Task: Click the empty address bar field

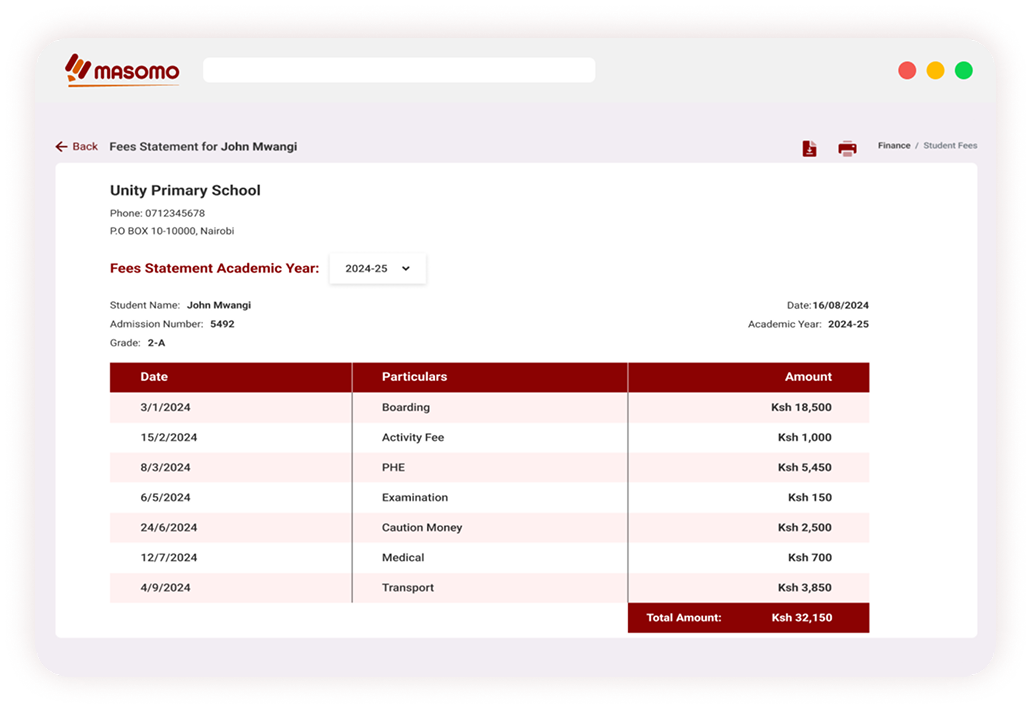Action: [398, 70]
